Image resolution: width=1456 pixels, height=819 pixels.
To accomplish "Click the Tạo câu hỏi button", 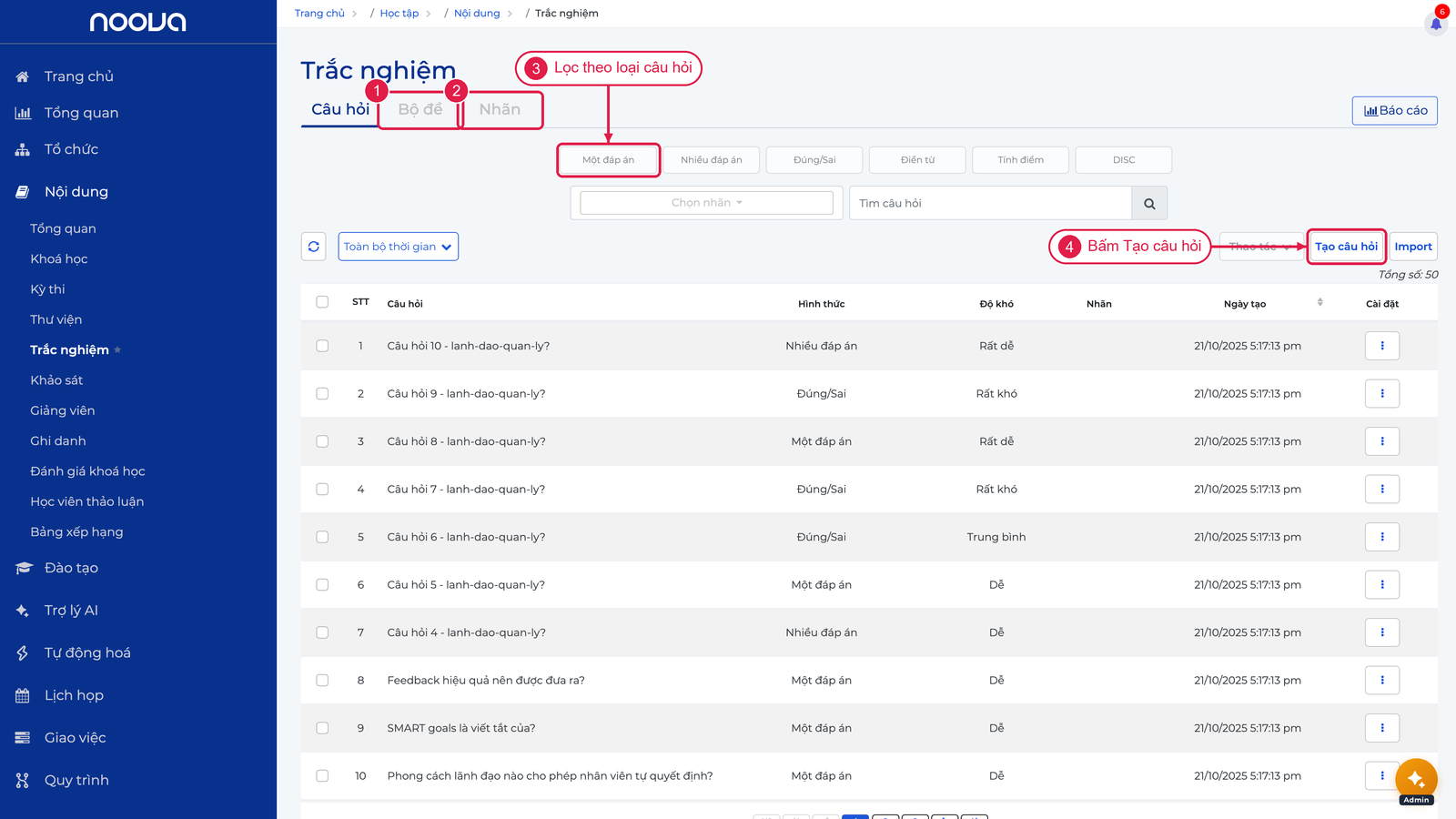I will click(1346, 247).
